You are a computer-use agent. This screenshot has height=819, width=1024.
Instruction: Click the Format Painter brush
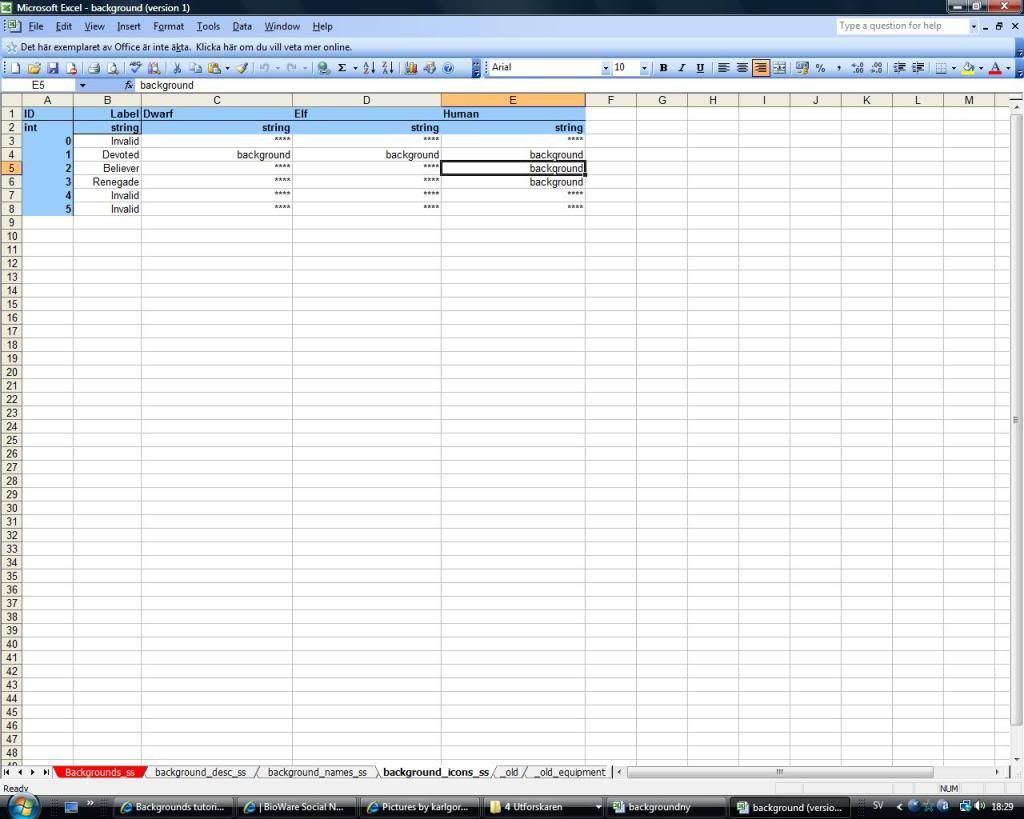242,68
